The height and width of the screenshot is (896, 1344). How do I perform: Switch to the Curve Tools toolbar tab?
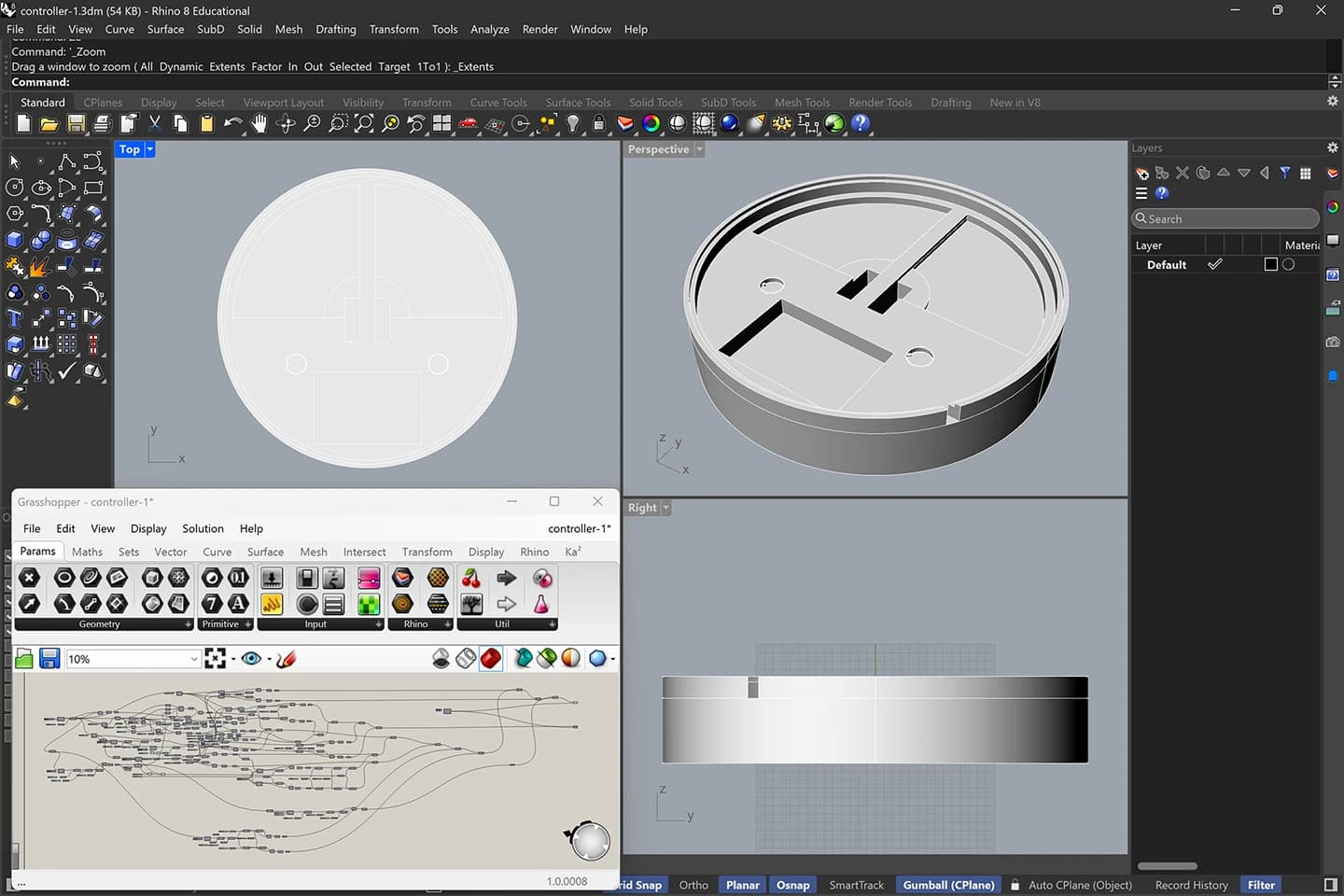(x=498, y=103)
